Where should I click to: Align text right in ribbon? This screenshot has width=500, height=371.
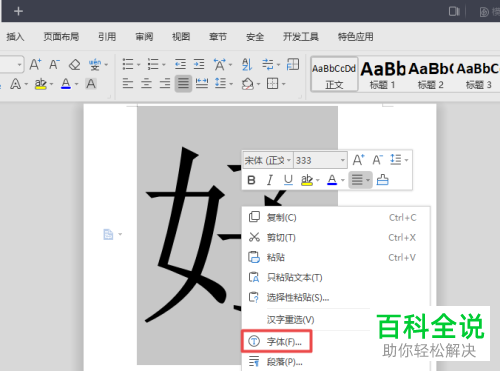click(x=165, y=83)
